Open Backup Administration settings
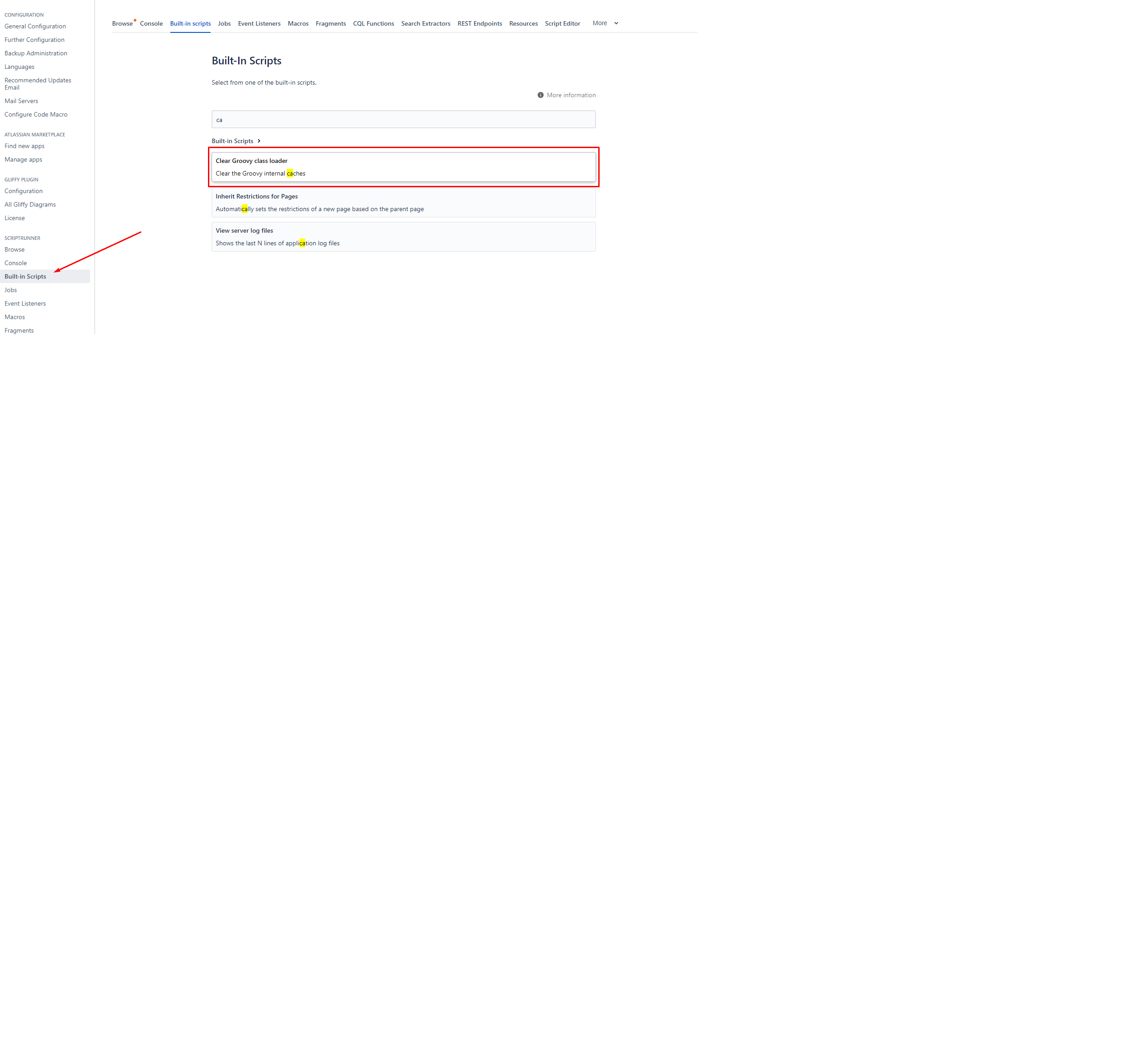 (36, 53)
